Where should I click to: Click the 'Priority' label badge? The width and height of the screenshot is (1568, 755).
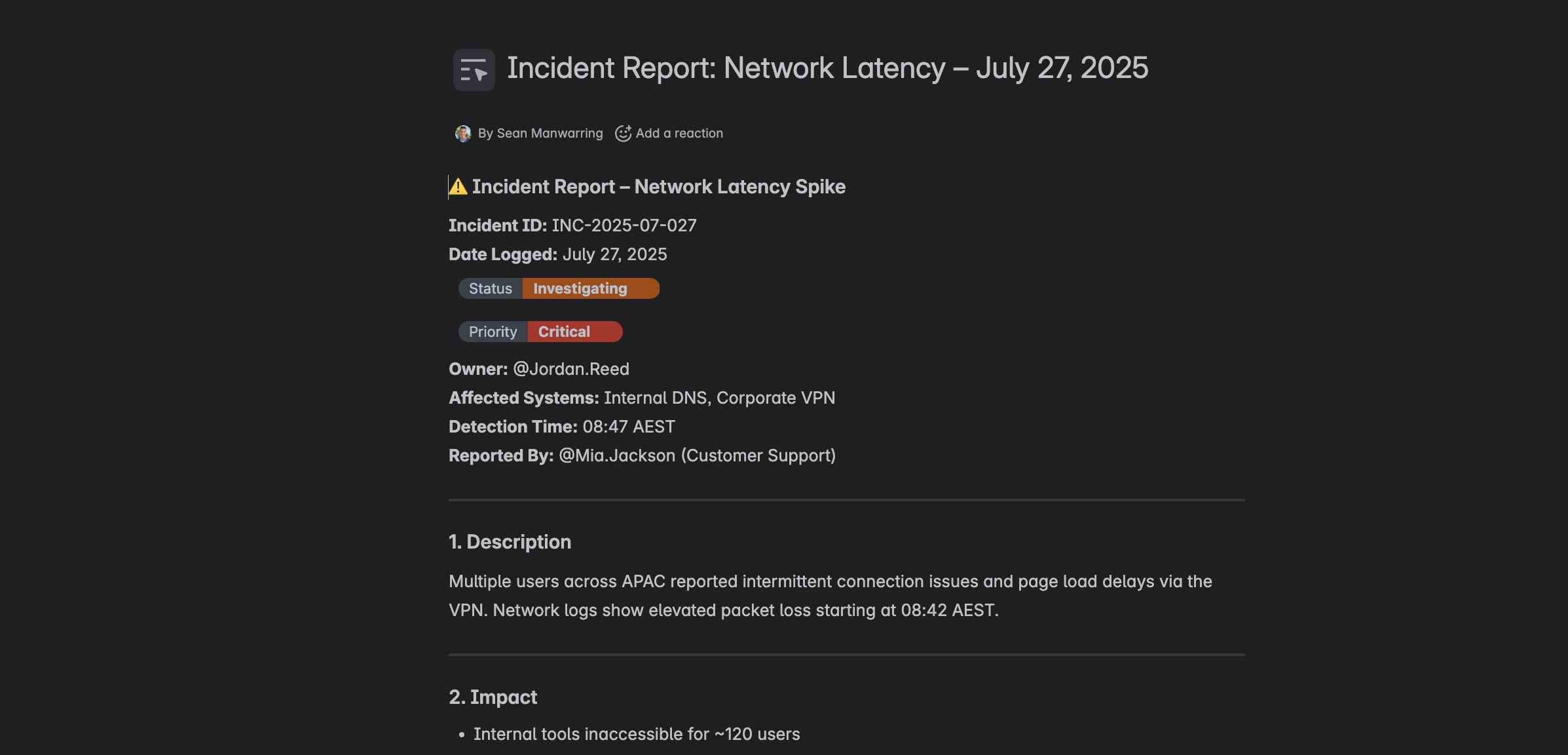[x=493, y=332]
